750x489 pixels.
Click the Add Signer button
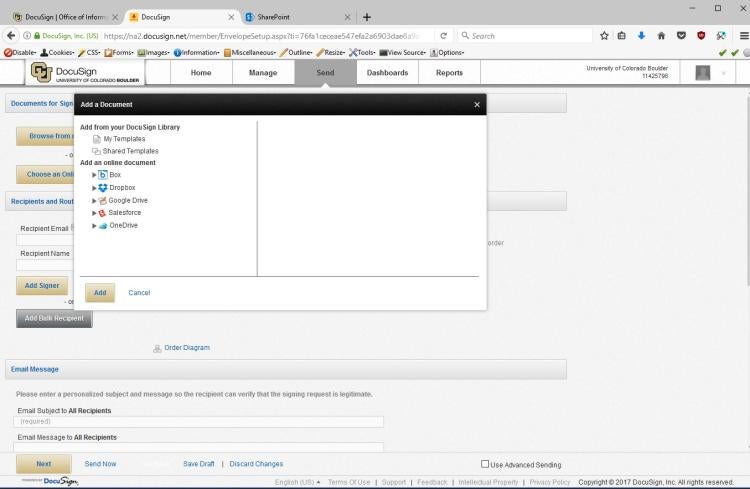[x=42, y=286]
